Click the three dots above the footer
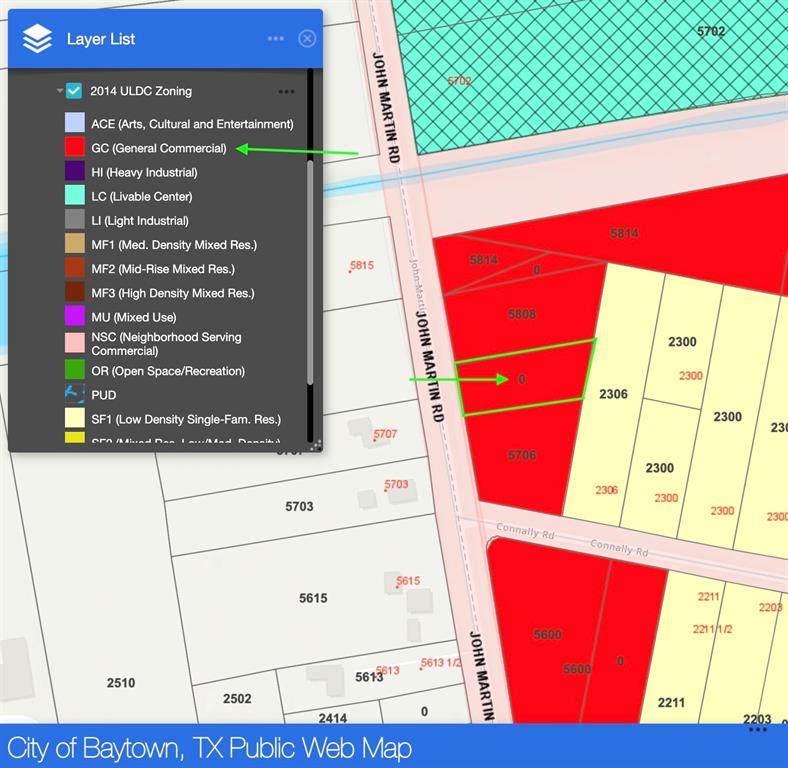 tap(758, 730)
